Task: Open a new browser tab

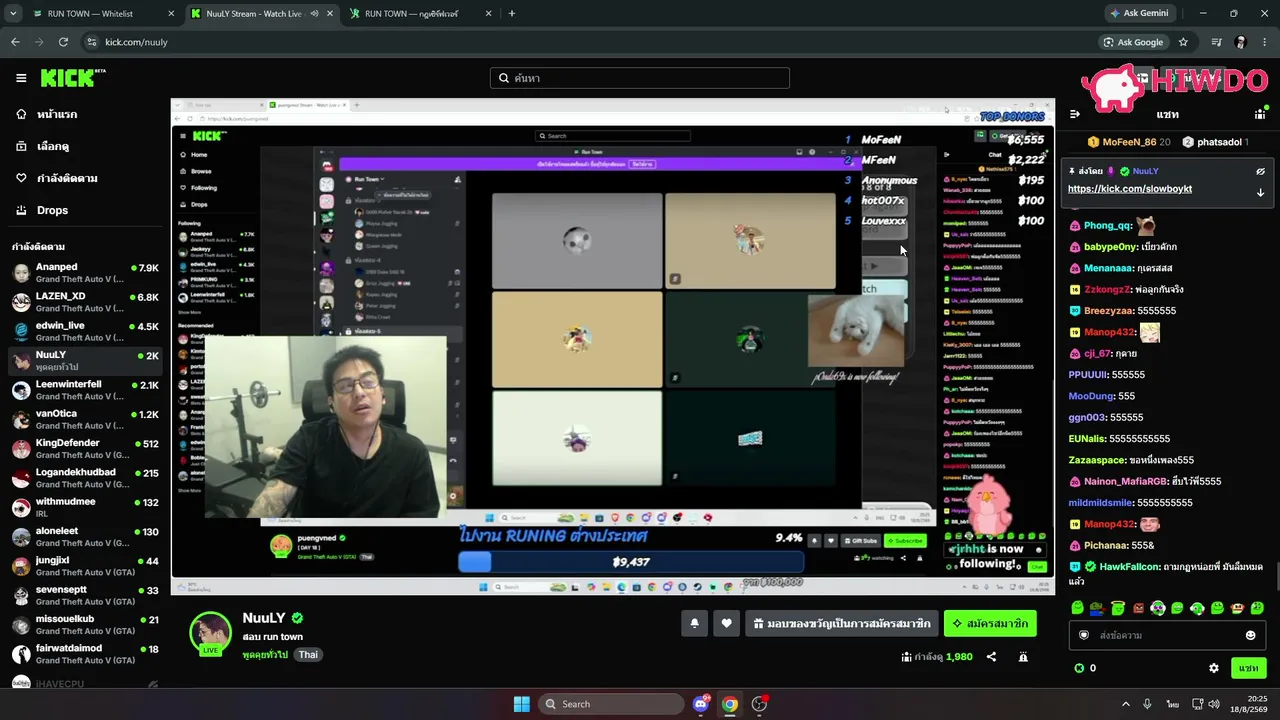Action: click(512, 14)
